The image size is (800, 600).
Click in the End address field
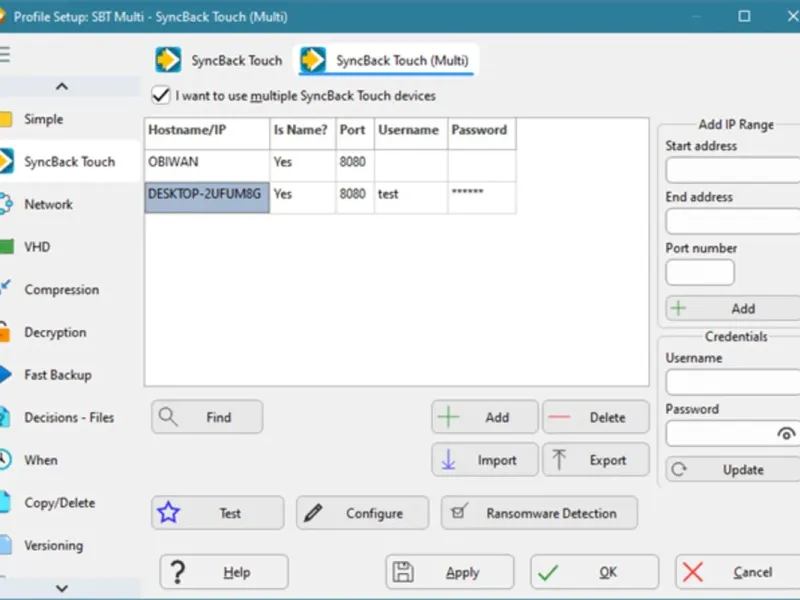click(733, 221)
